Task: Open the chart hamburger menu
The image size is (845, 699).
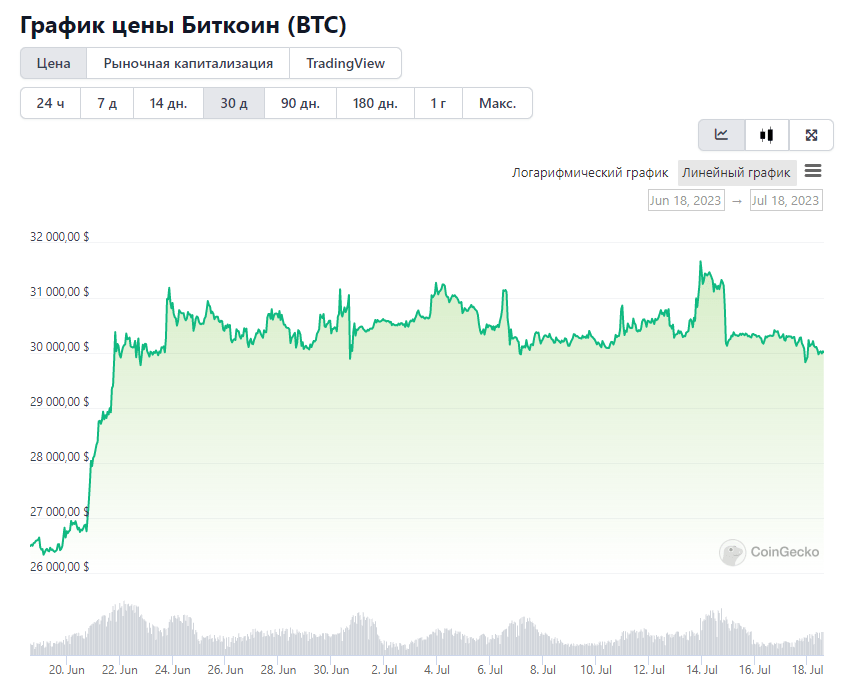Action: (x=813, y=171)
